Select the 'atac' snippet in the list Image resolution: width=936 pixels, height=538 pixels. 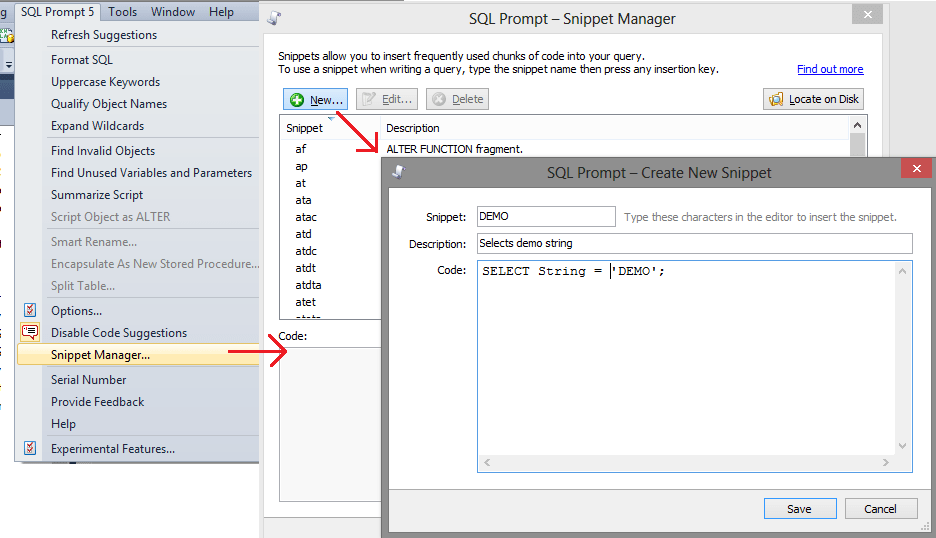click(x=305, y=217)
